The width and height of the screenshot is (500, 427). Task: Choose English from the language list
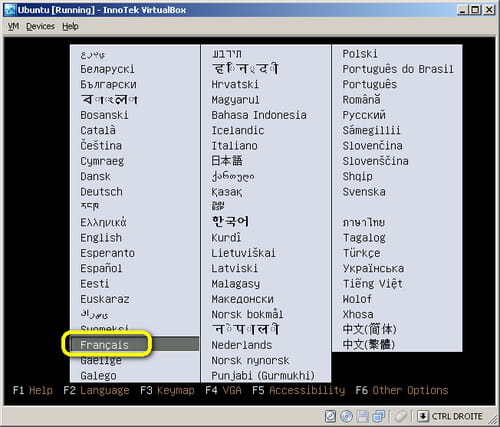point(101,238)
